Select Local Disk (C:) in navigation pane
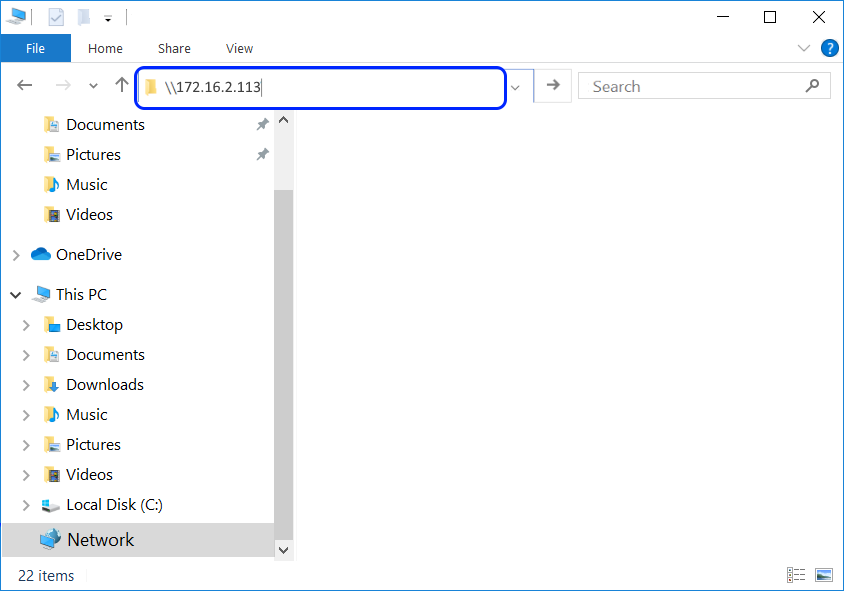Screen dimensions: 844x591 pos(114,505)
